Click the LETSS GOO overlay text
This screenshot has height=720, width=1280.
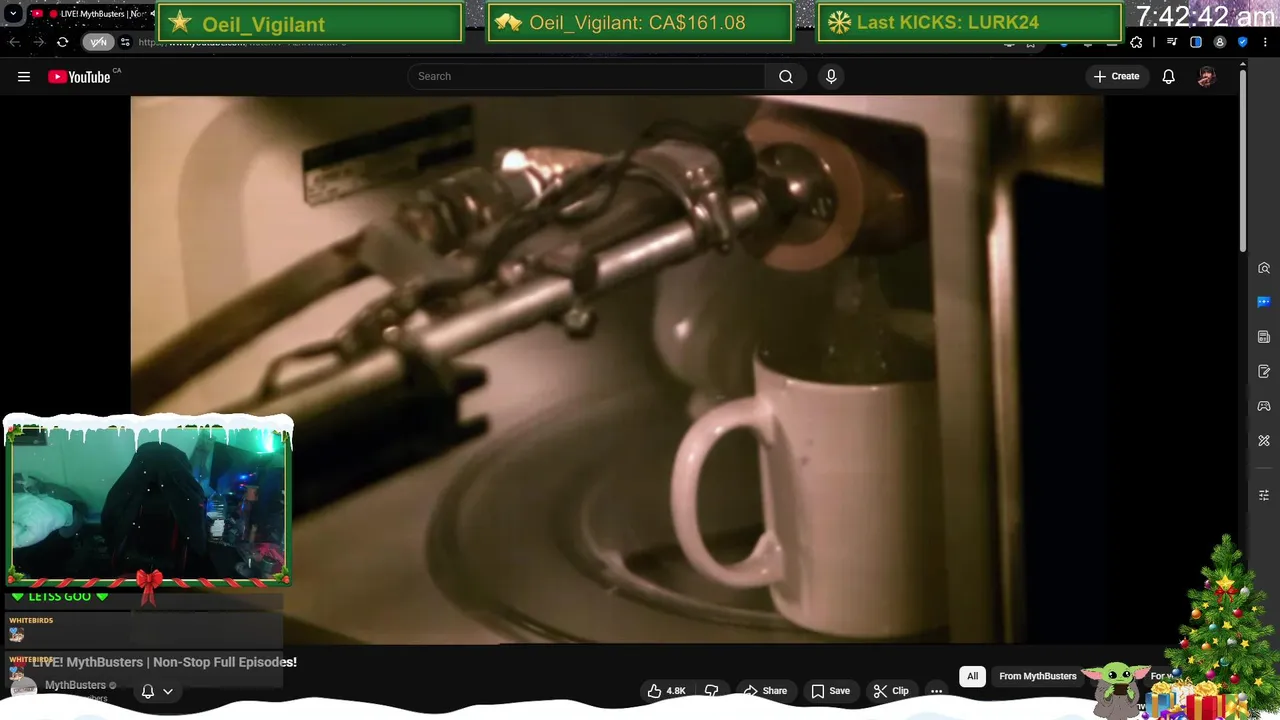[59, 596]
